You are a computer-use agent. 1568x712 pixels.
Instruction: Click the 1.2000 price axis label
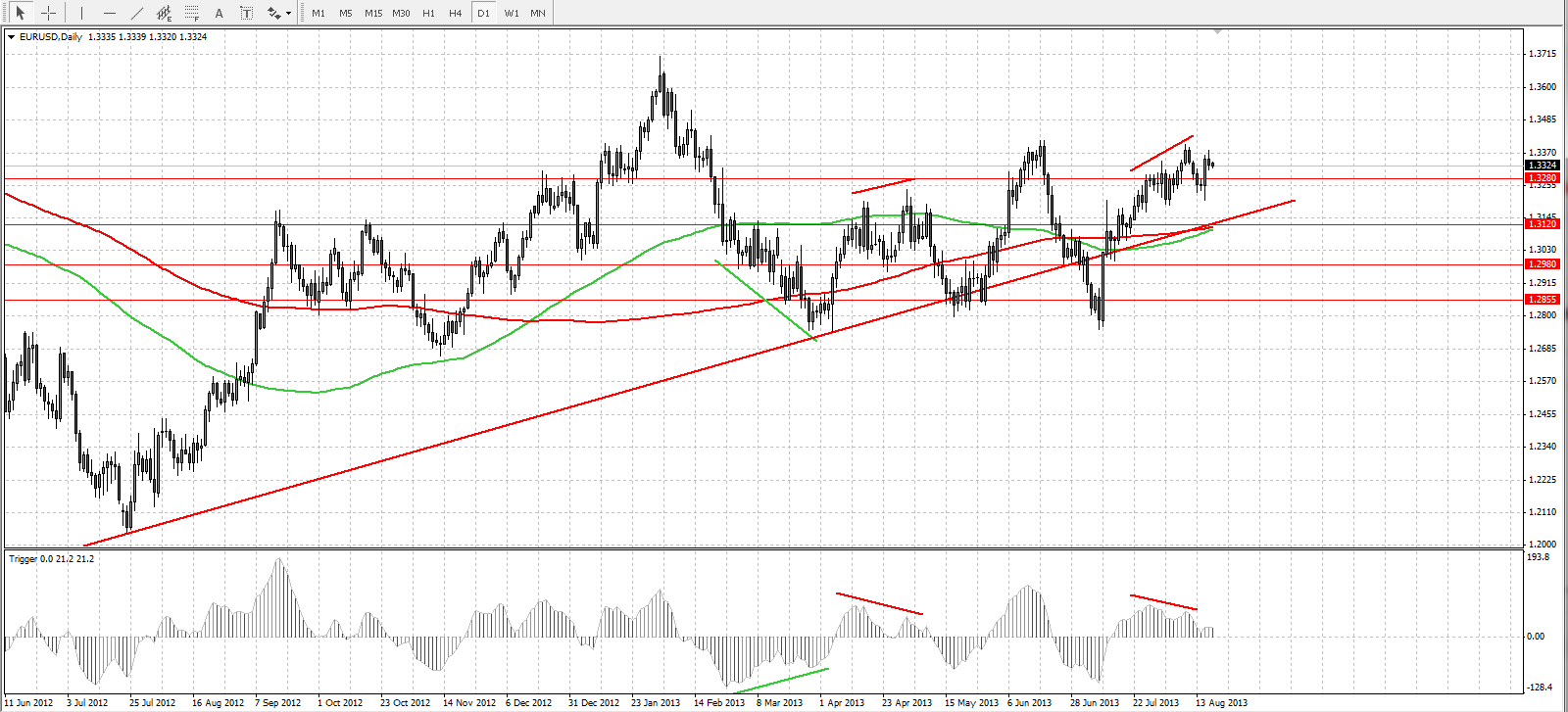(x=1543, y=545)
